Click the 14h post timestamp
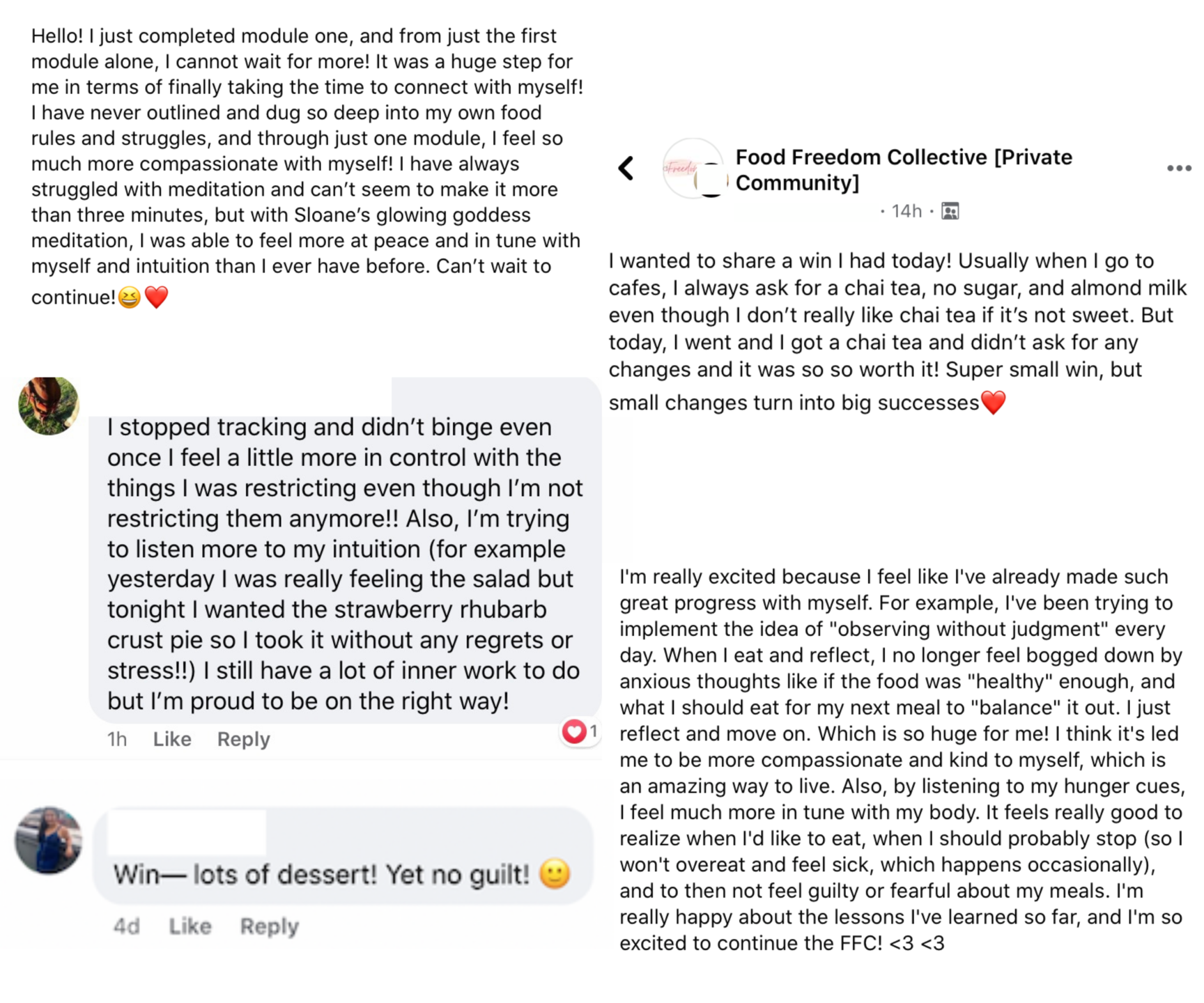 tap(906, 211)
